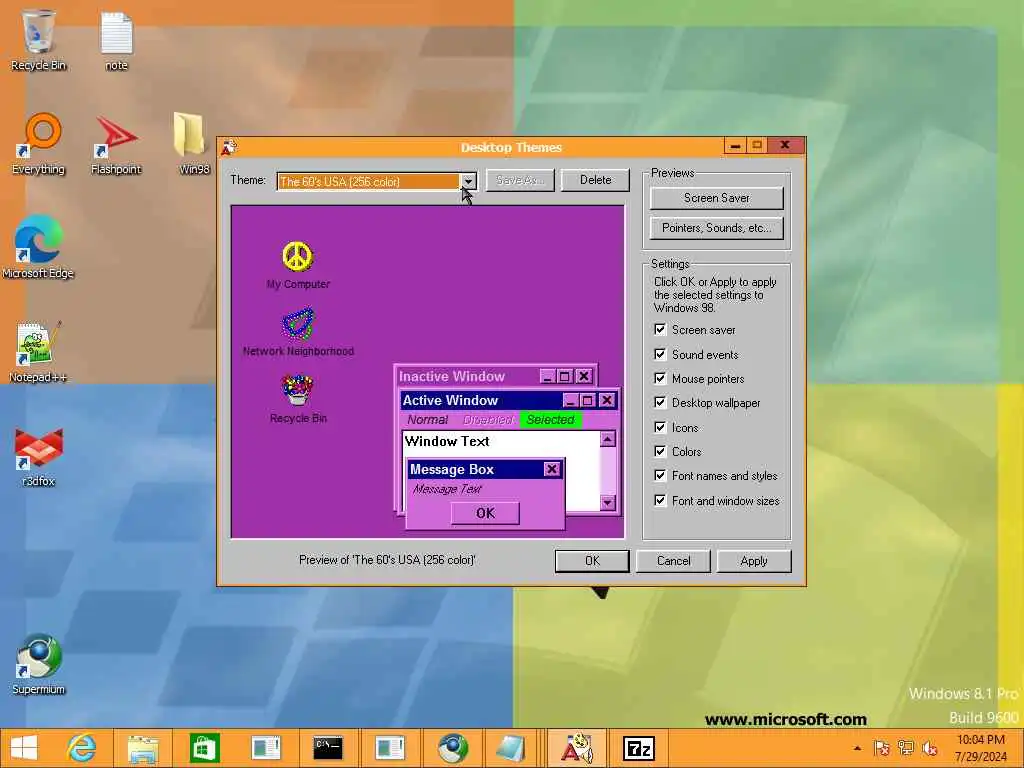Open the Windows Store taskbar icon
This screenshot has width=1024, height=768.
click(x=204, y=748)
